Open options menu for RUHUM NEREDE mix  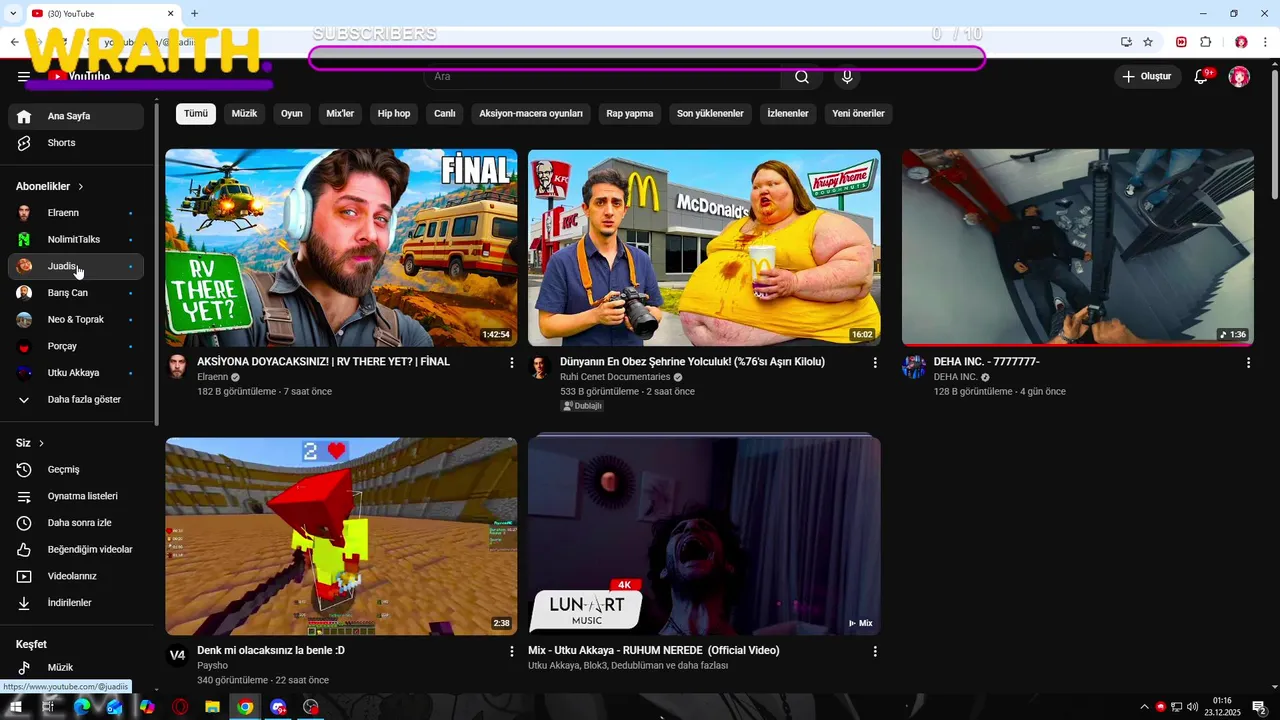click(875, 651)
